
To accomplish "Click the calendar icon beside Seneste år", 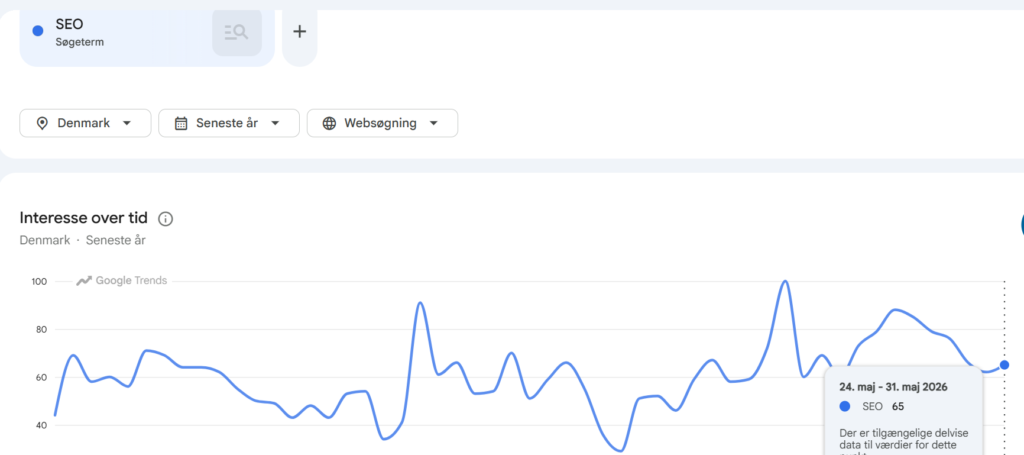I will [x=182, y=123].
